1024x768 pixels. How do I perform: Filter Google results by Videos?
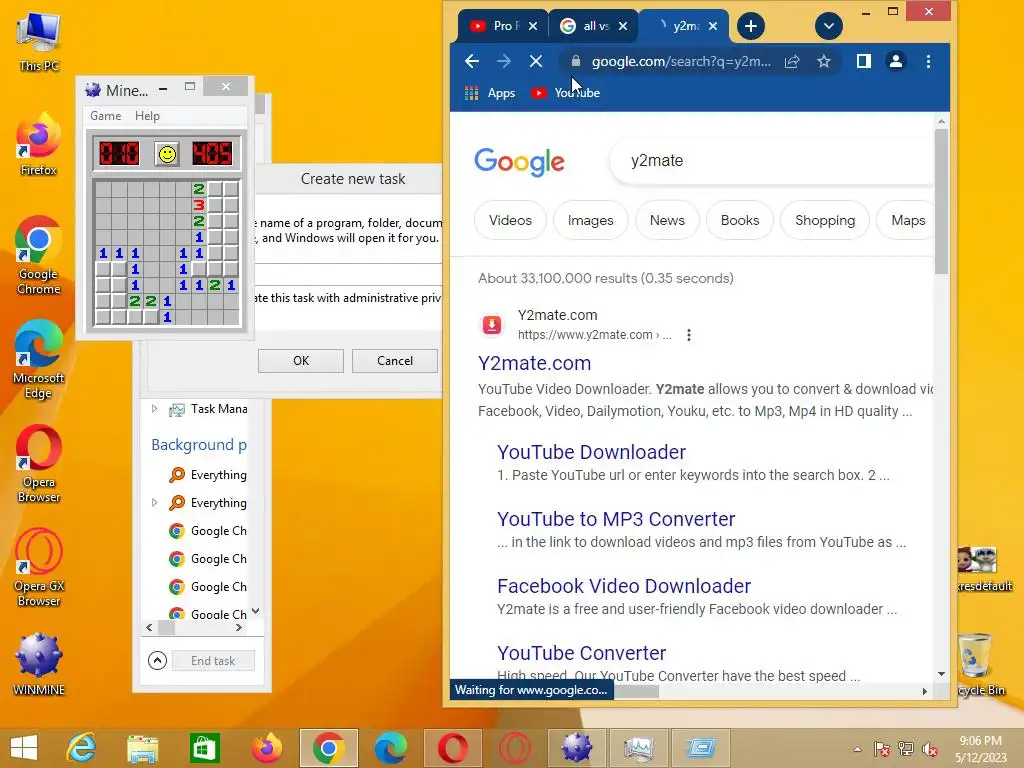point(510,220)
